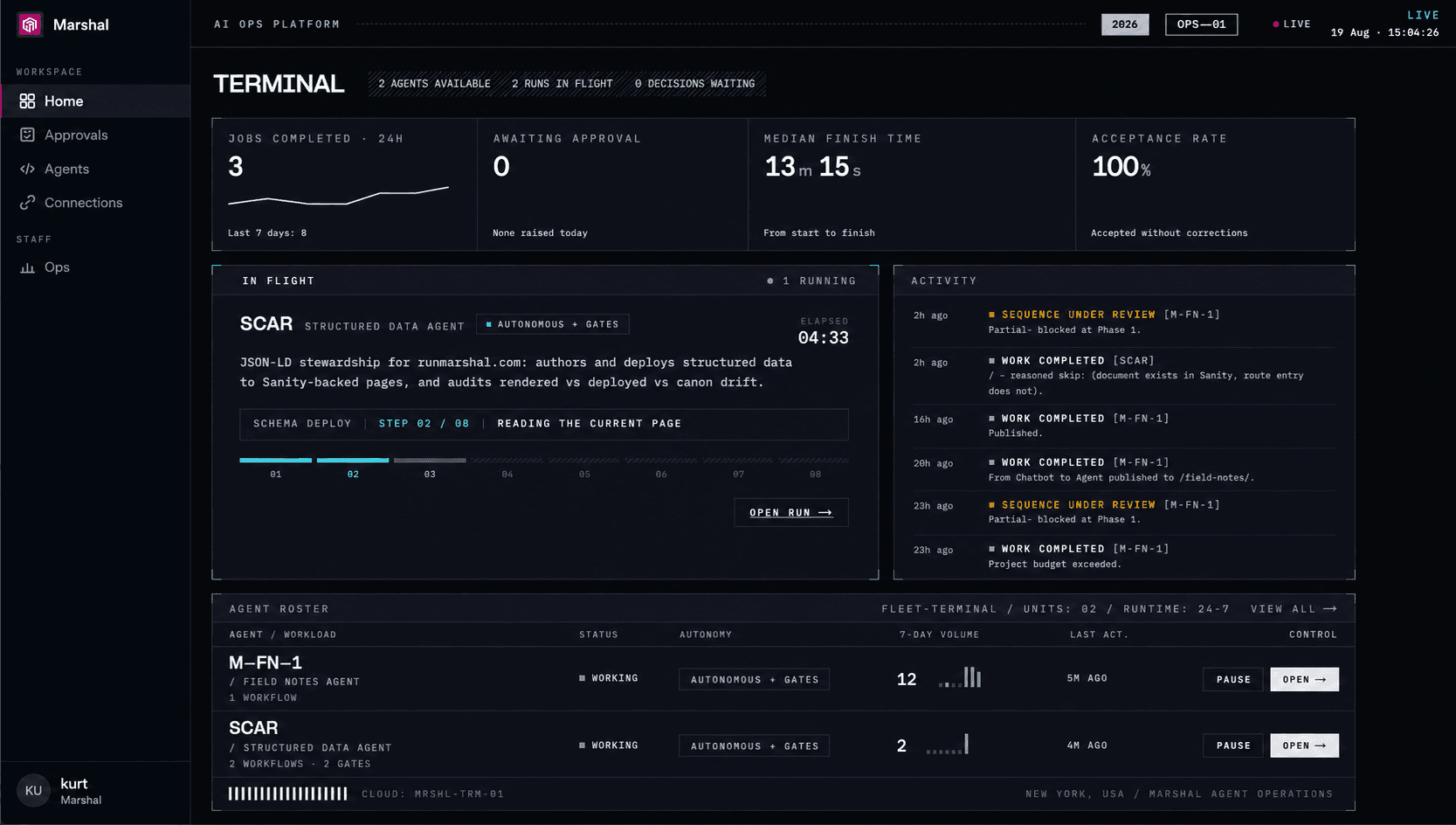Click the date and time display

1384,32
